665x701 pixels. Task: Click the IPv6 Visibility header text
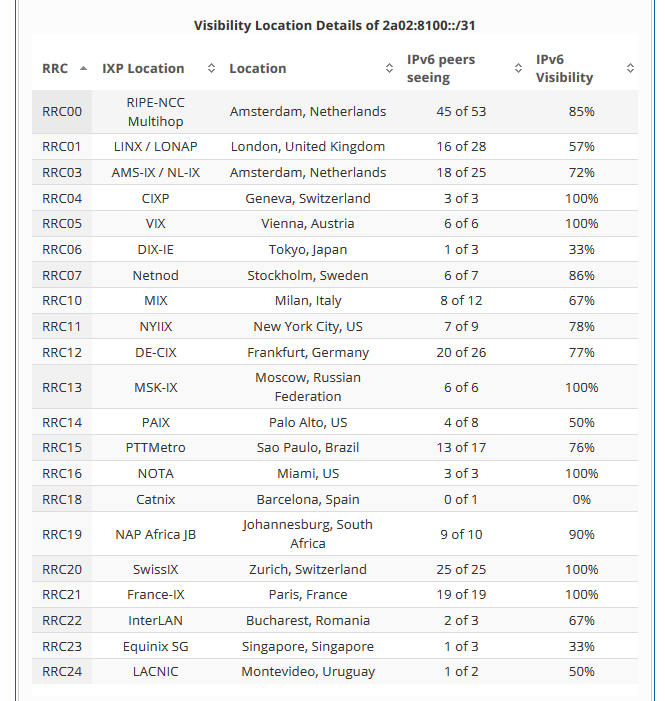[564, 69]
